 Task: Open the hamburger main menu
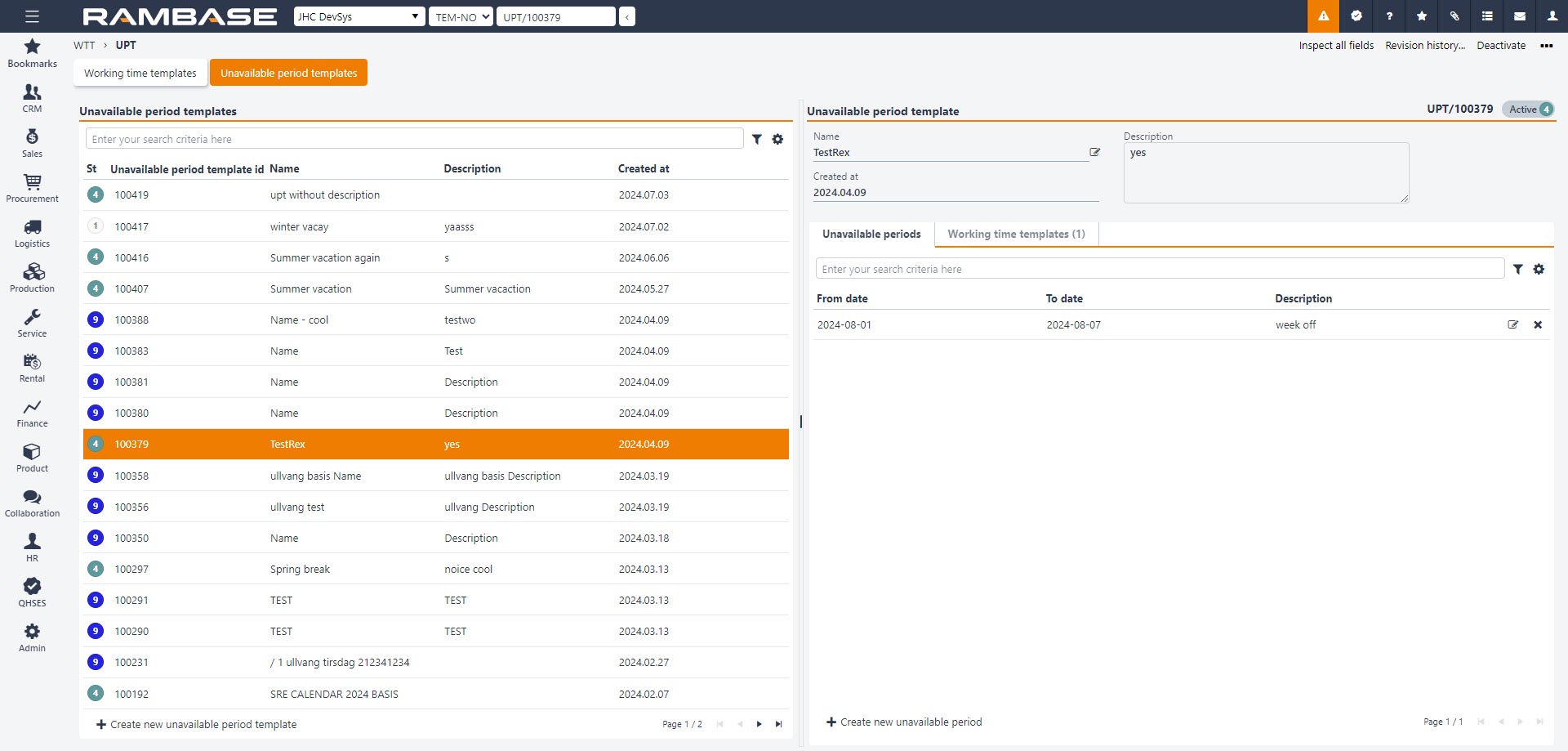point(32,16)
